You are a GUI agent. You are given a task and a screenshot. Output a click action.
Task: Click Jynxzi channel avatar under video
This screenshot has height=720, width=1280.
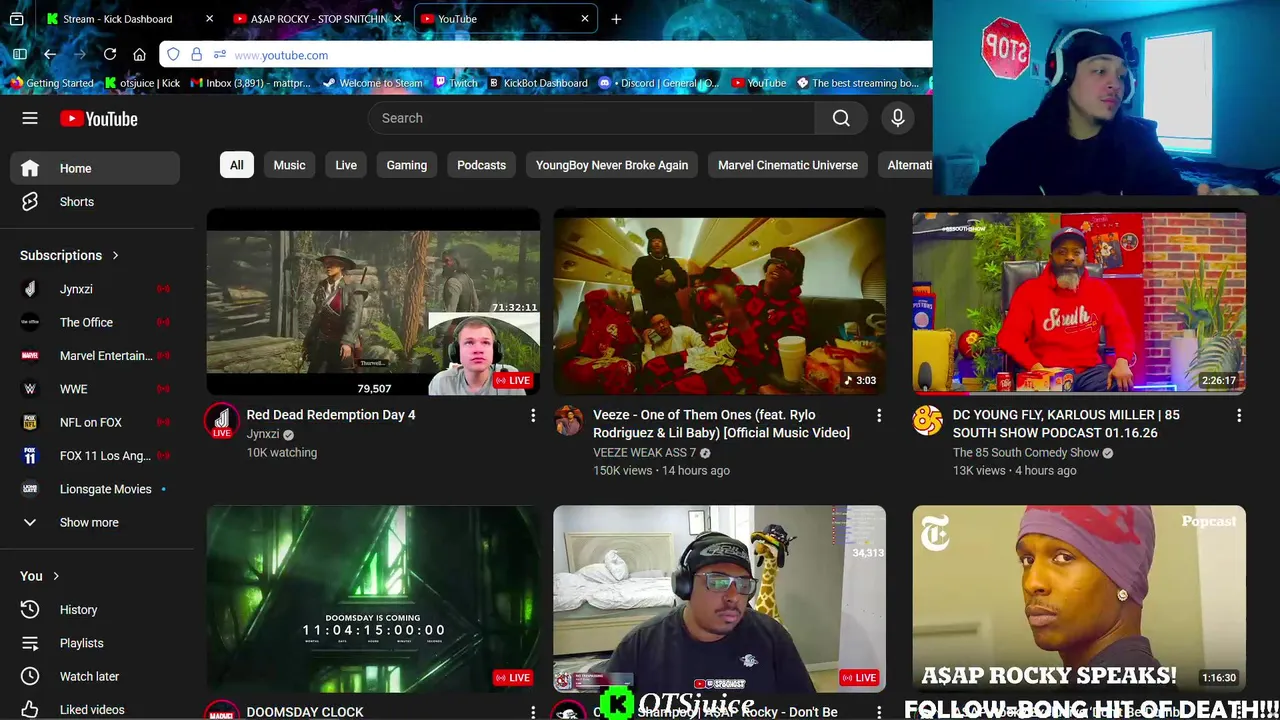pos(221,421)
